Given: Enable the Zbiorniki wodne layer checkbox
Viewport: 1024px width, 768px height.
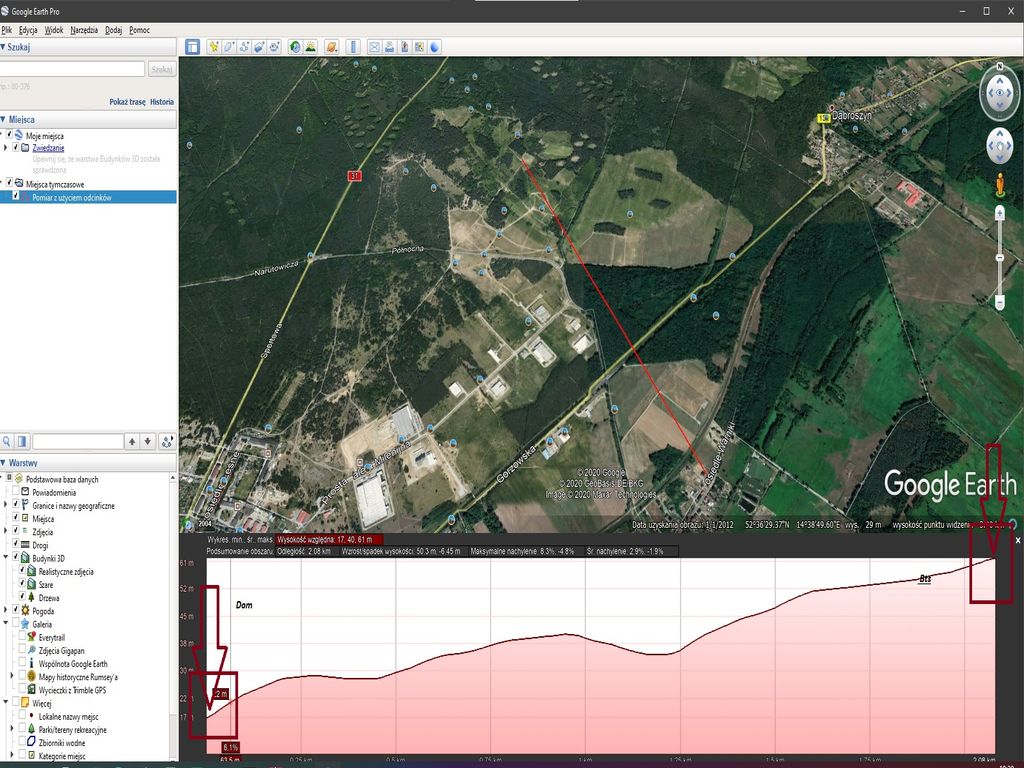Looking at the screenshot, I should coord(22,742).
